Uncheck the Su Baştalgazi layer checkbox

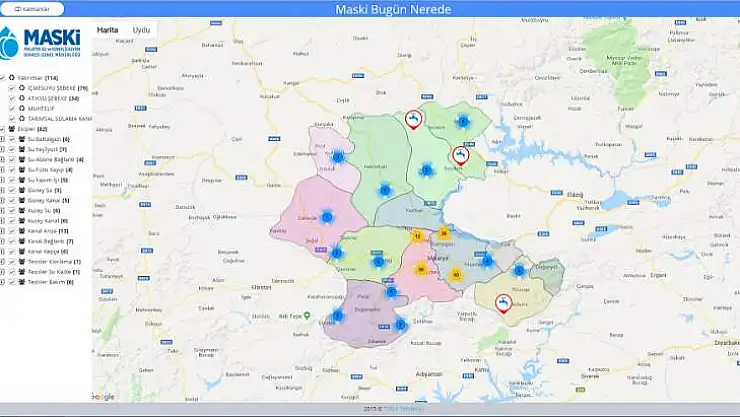click(12, 139)
